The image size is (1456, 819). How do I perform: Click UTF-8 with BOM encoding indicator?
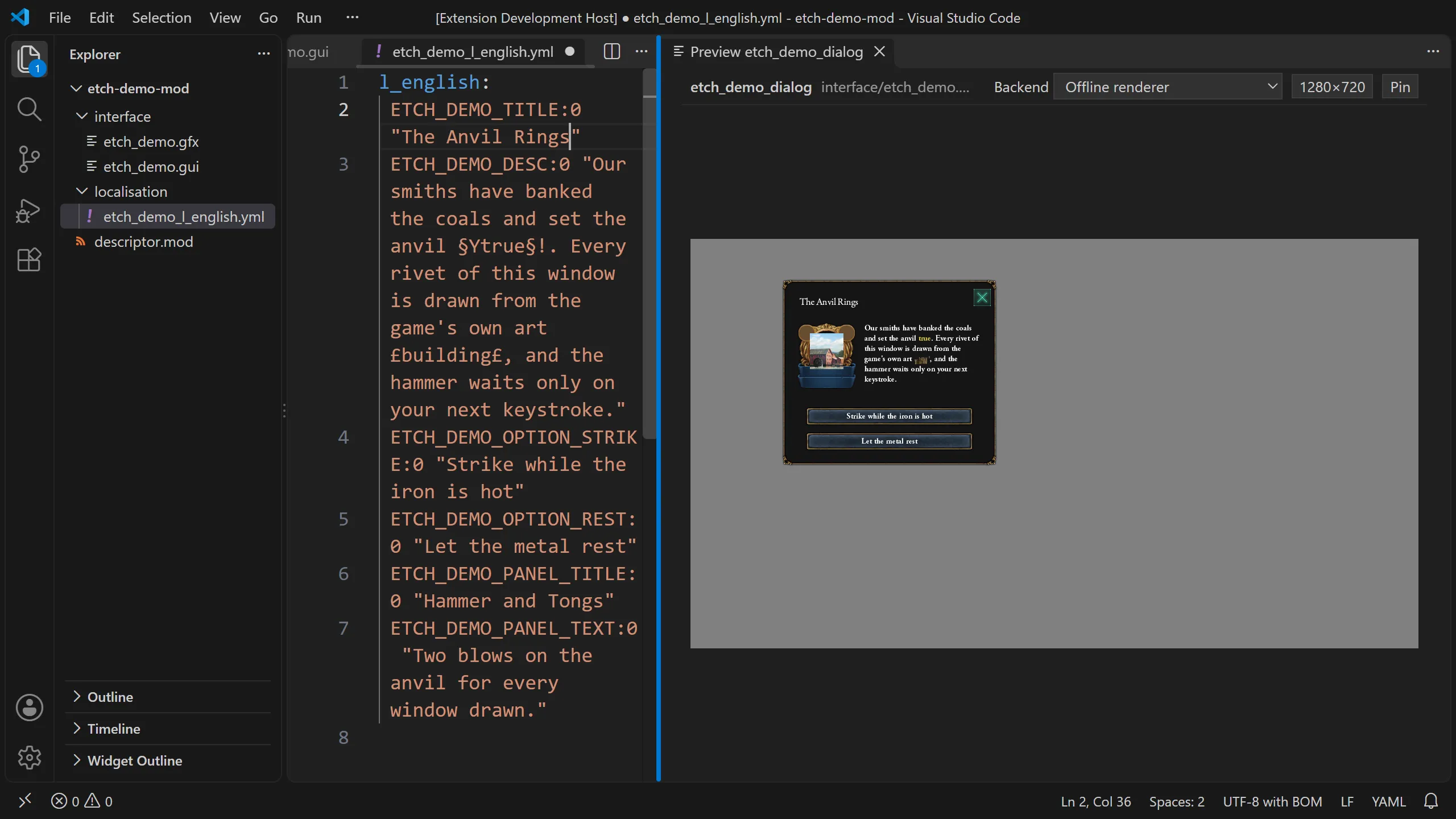coord(1272,801)
